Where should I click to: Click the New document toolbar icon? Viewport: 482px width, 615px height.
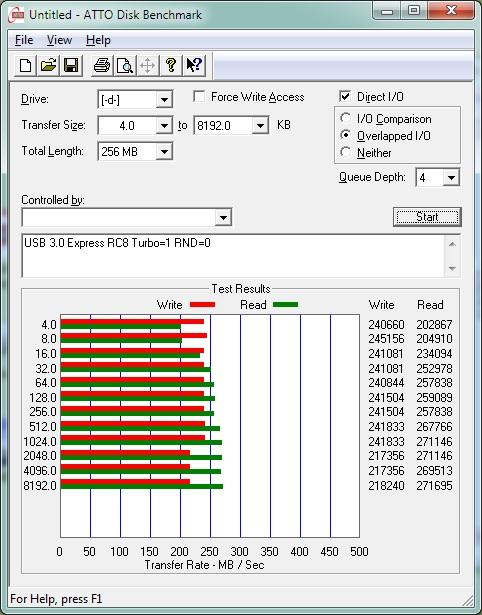click(x=25, y=65)
